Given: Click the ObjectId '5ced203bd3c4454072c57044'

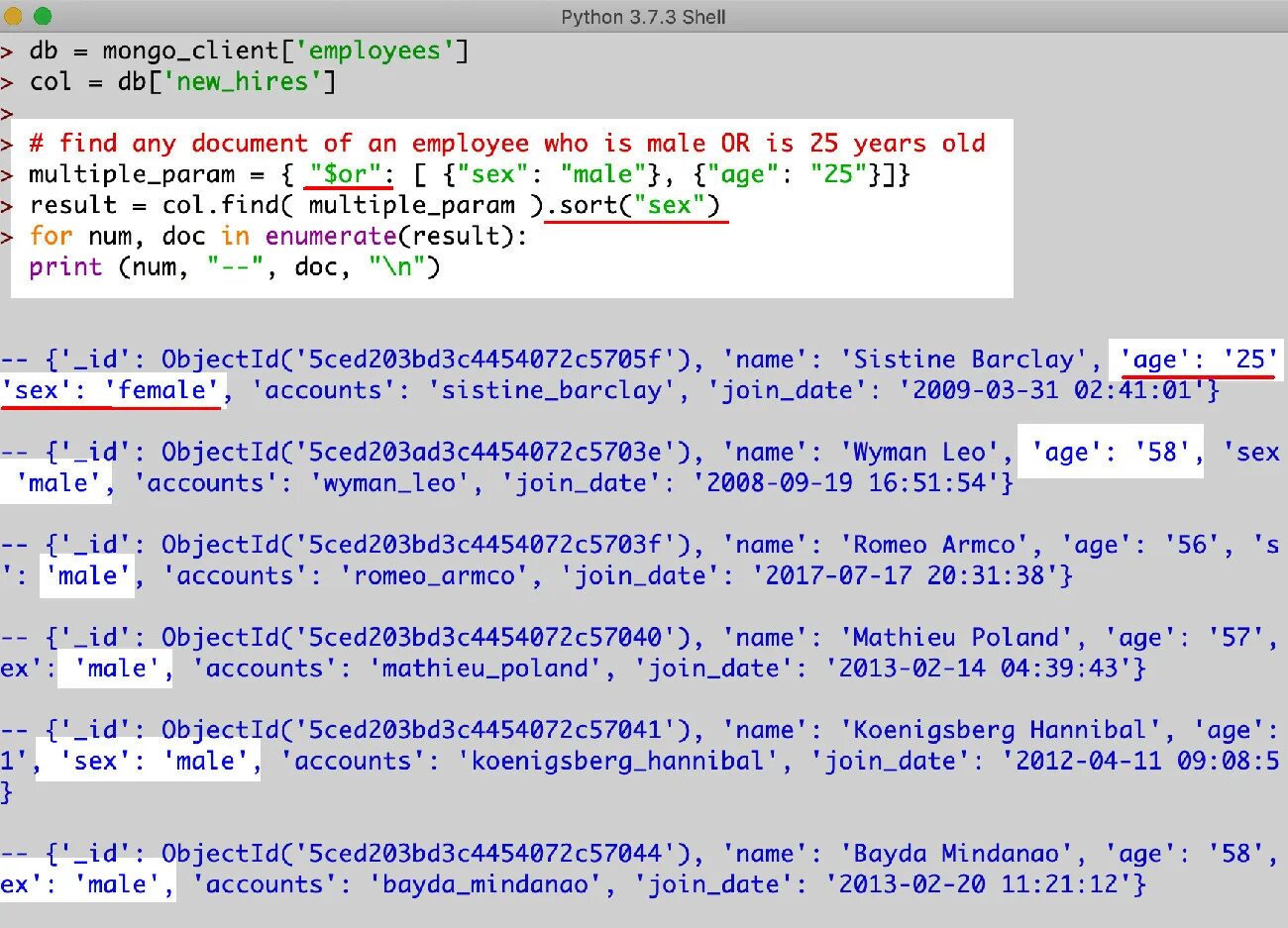Looking at the screenshot, I should [485, 854].
